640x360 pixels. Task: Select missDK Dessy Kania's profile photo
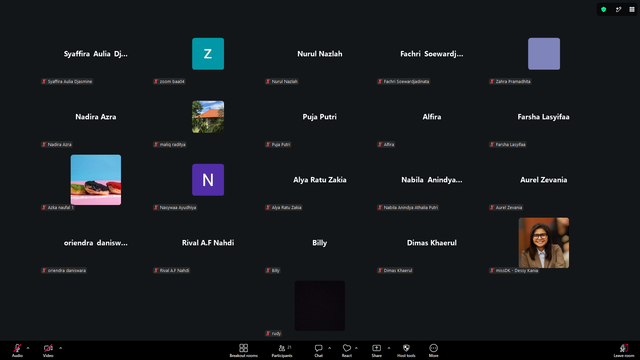[544, 243]
